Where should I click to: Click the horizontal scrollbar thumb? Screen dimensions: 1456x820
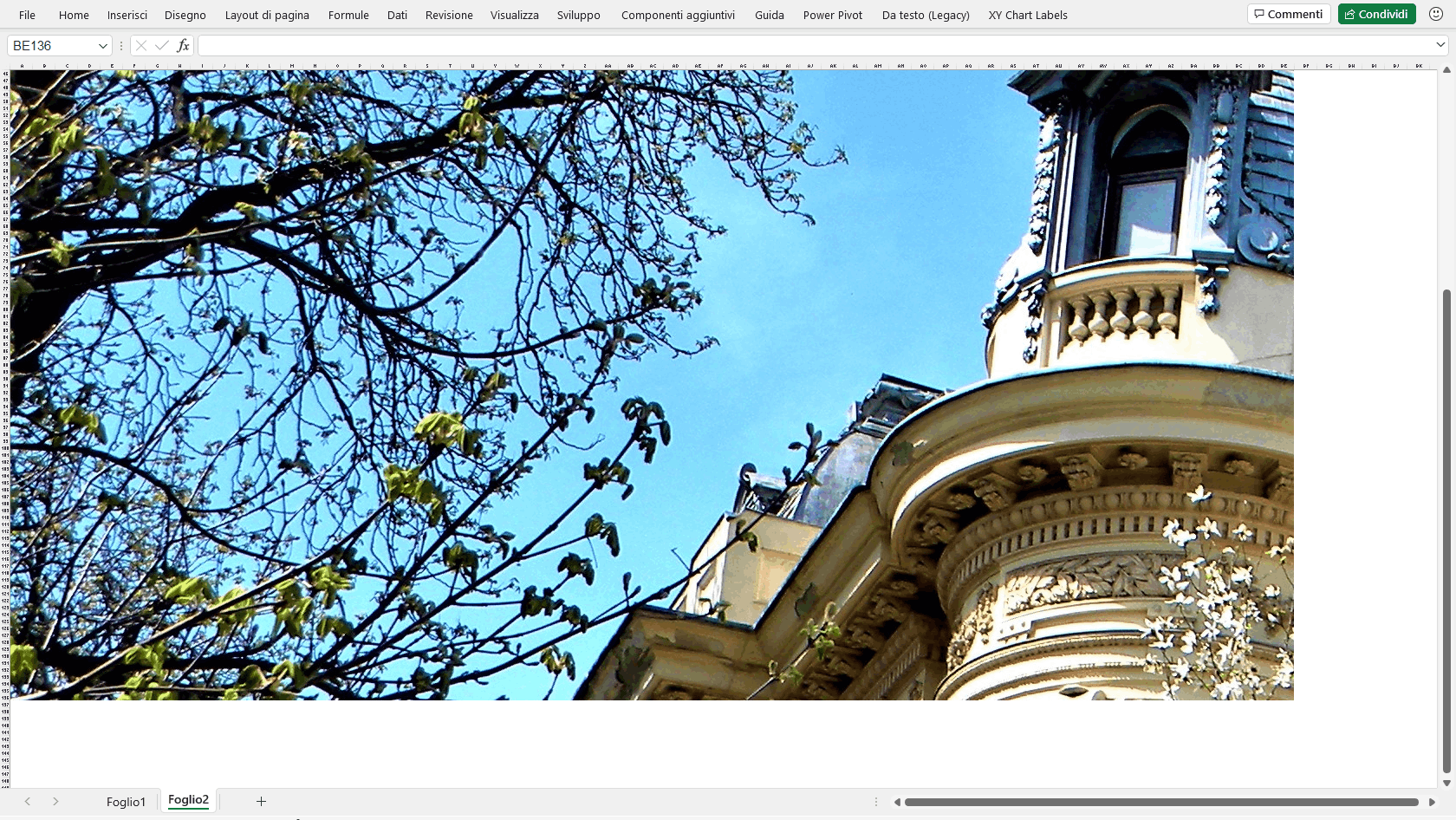point(1161,802)
